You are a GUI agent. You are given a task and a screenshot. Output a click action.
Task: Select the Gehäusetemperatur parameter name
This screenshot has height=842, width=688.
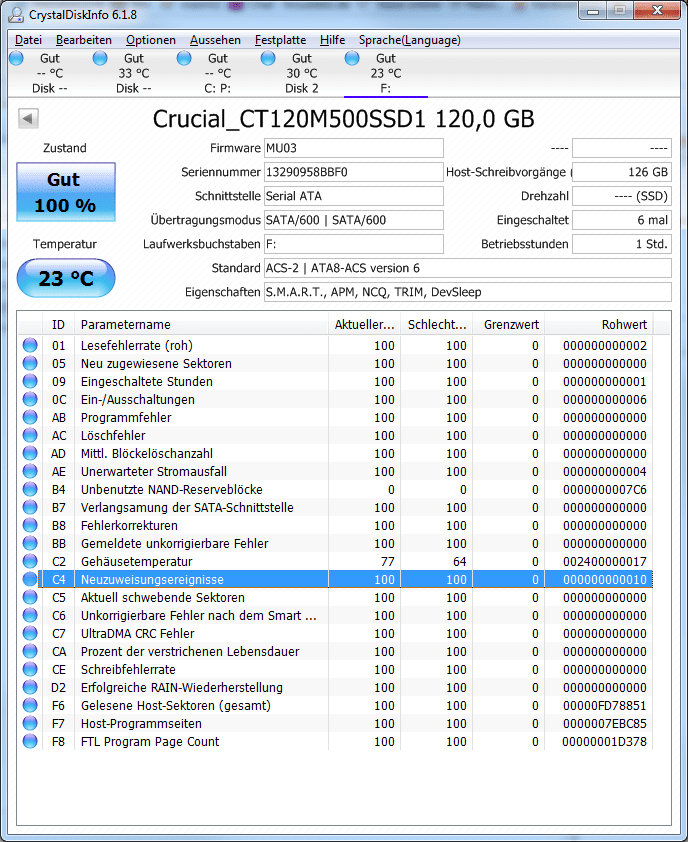[136, 561]
